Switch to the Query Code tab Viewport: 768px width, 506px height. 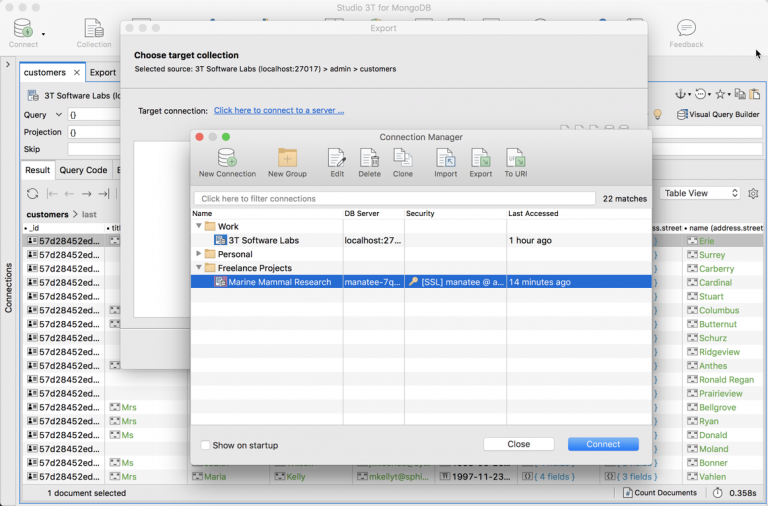84,170
